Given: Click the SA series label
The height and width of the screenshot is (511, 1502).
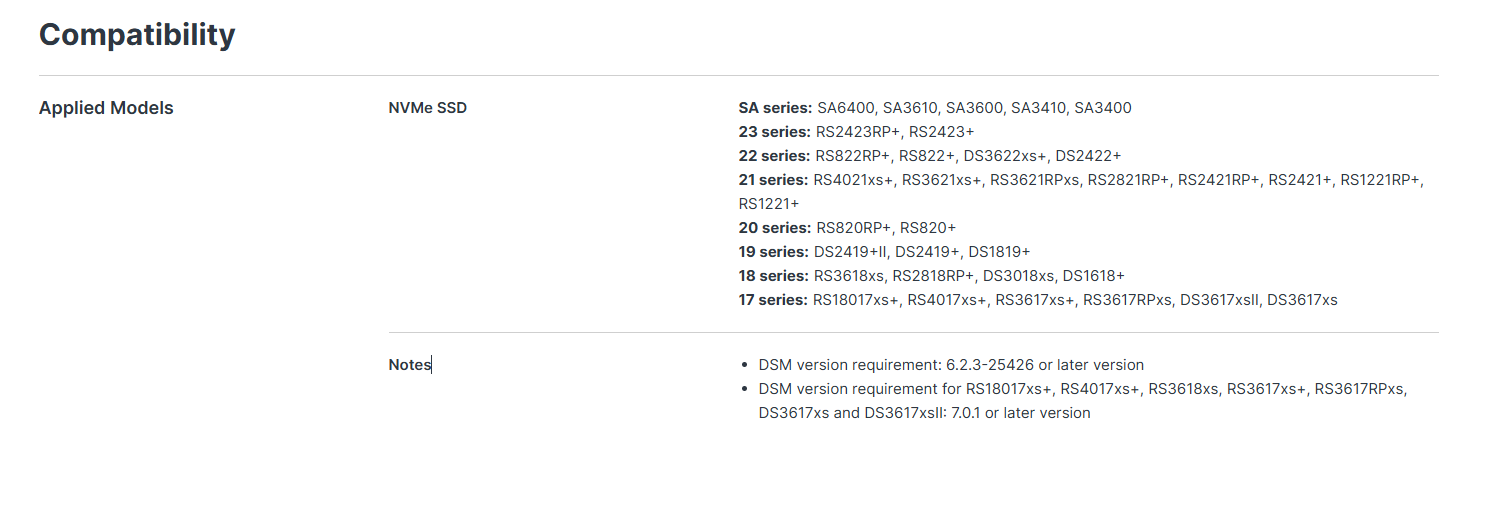Looking at the screenshot, I should tap(775, 108).
